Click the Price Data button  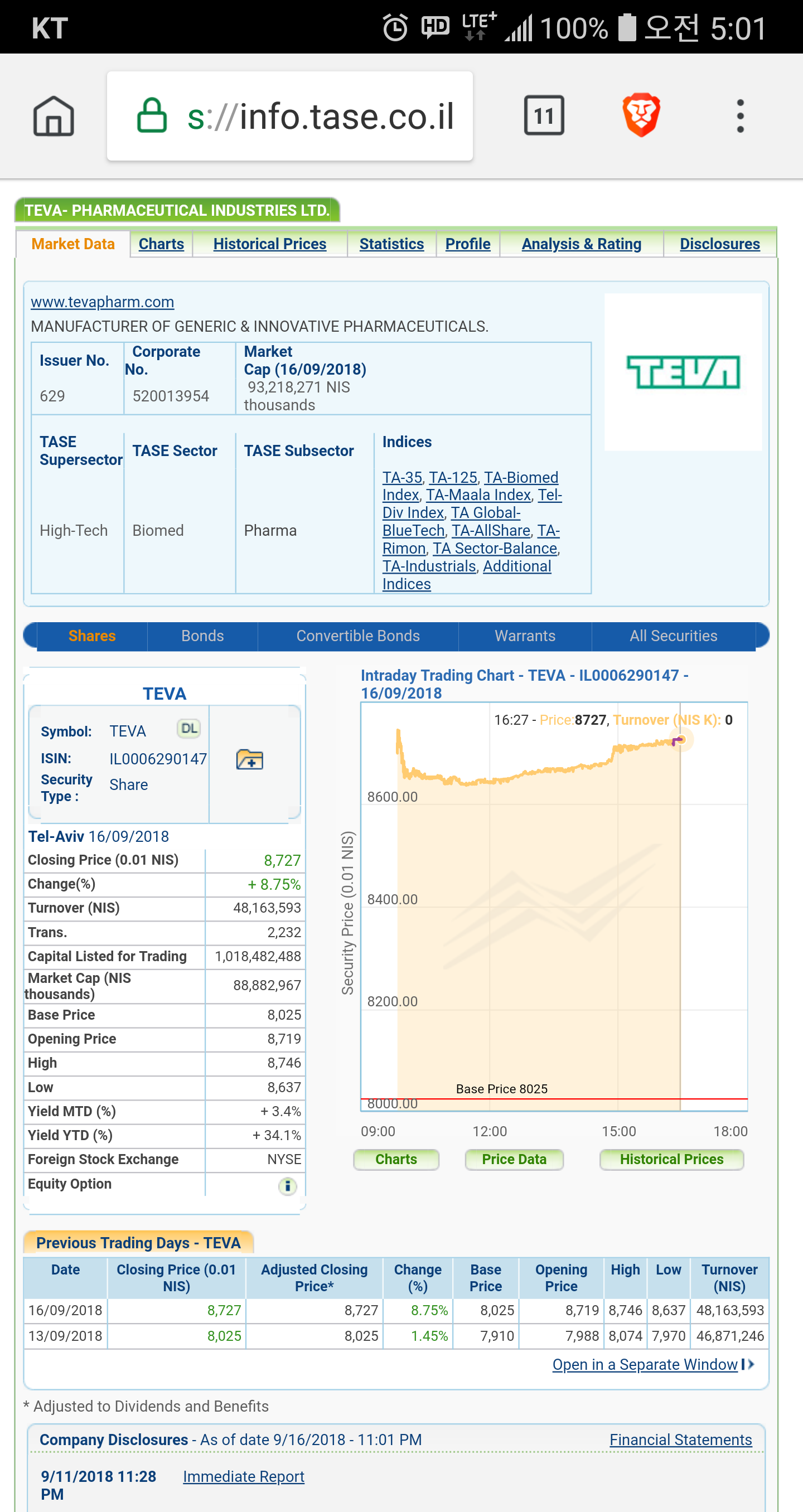click(514, 1159)
